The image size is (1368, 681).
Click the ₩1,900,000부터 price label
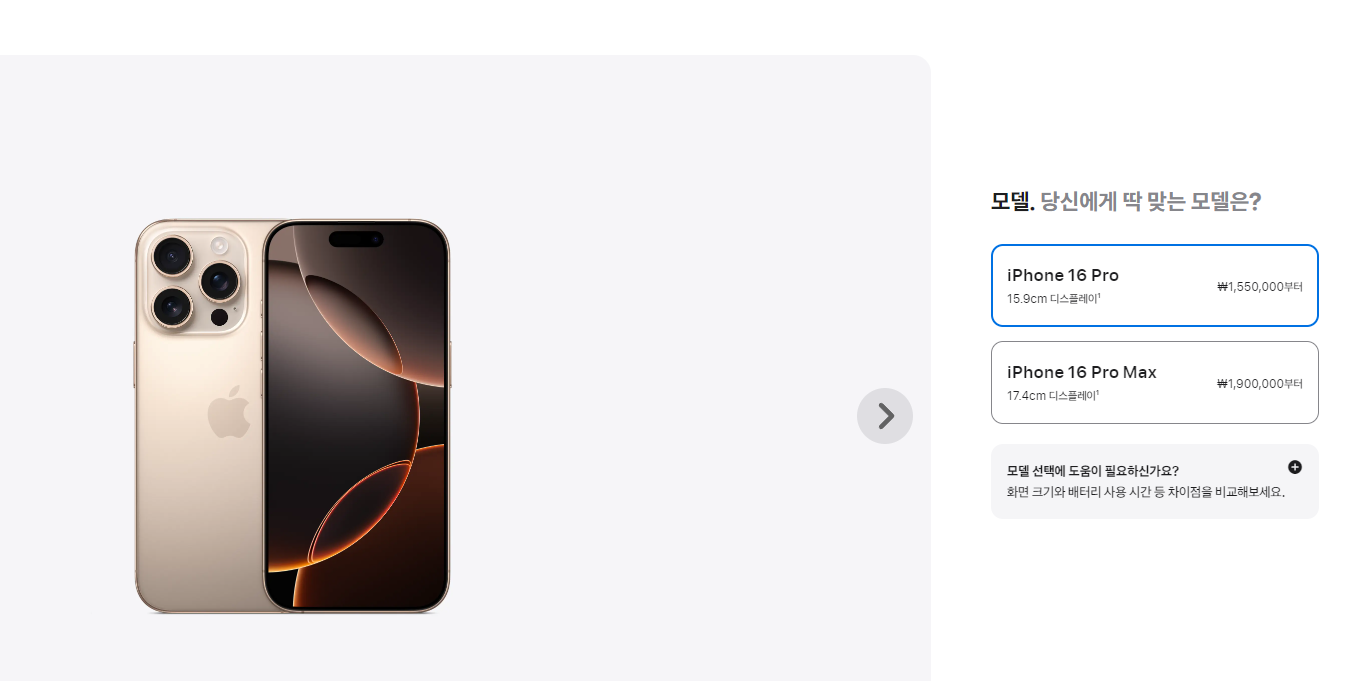(1260, 384)
